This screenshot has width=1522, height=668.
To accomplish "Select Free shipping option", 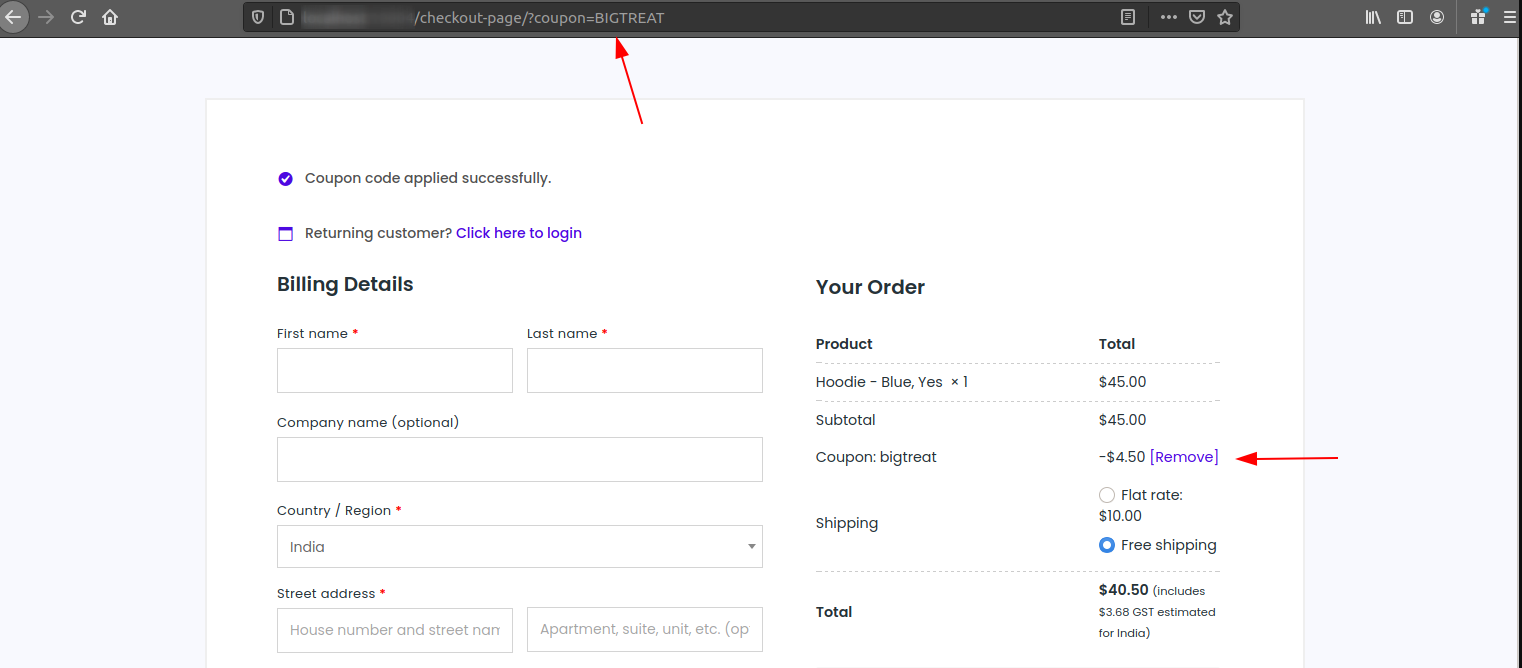I will pos(1107,545).
